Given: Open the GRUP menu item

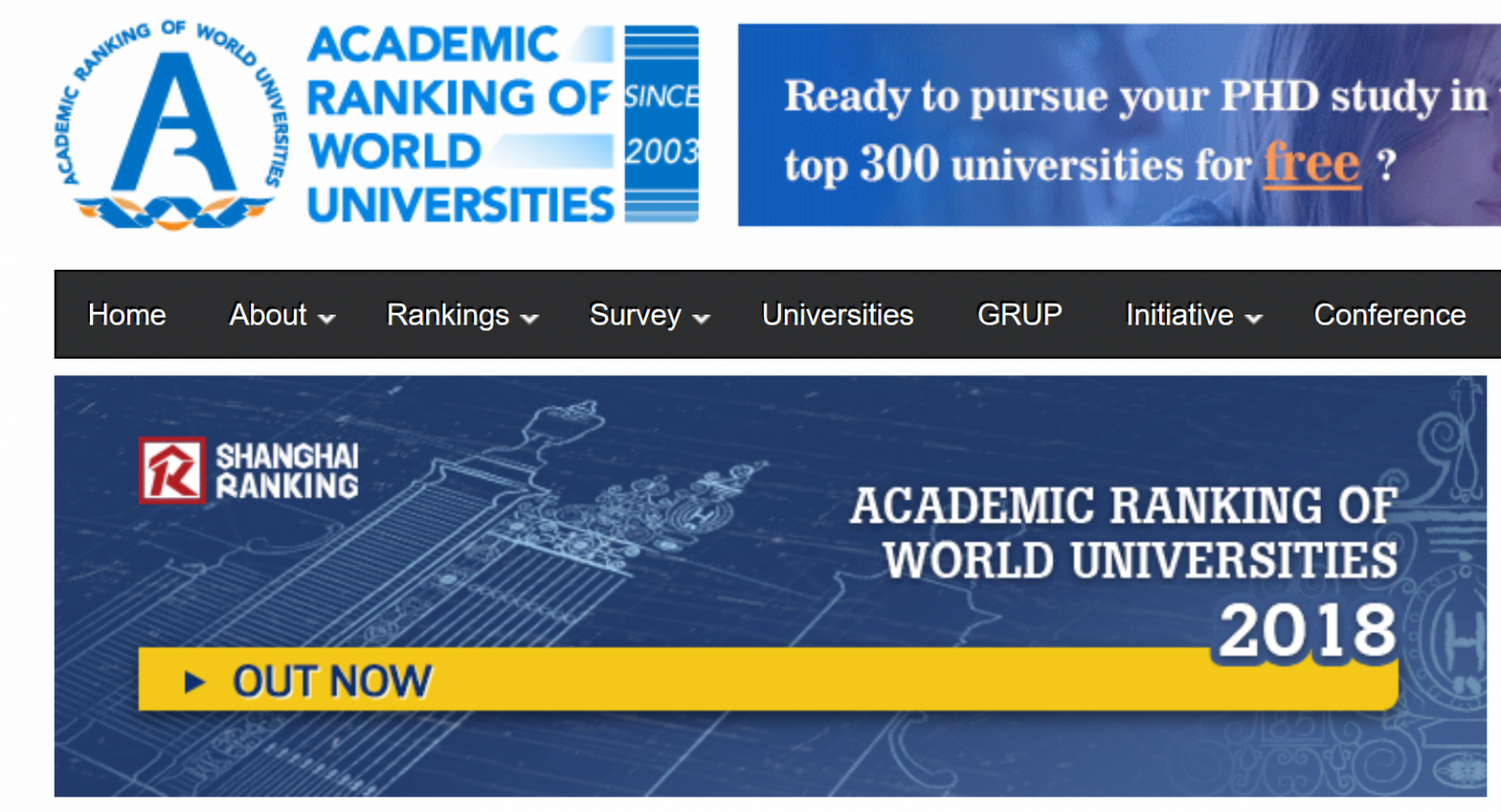Looking at the screenshot, I should click(1019, 315).
